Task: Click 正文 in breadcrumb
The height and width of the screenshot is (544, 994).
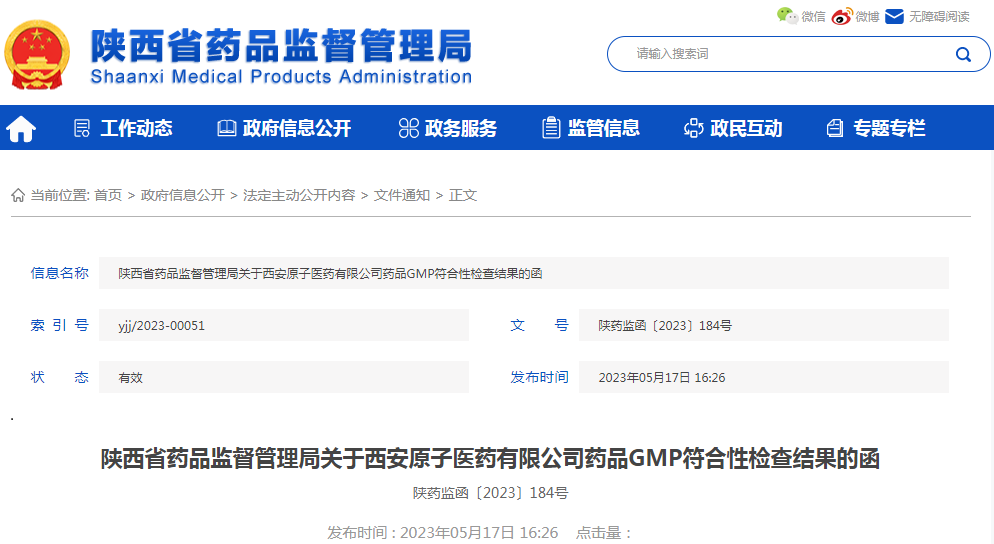Action: [x=463, y=195]
